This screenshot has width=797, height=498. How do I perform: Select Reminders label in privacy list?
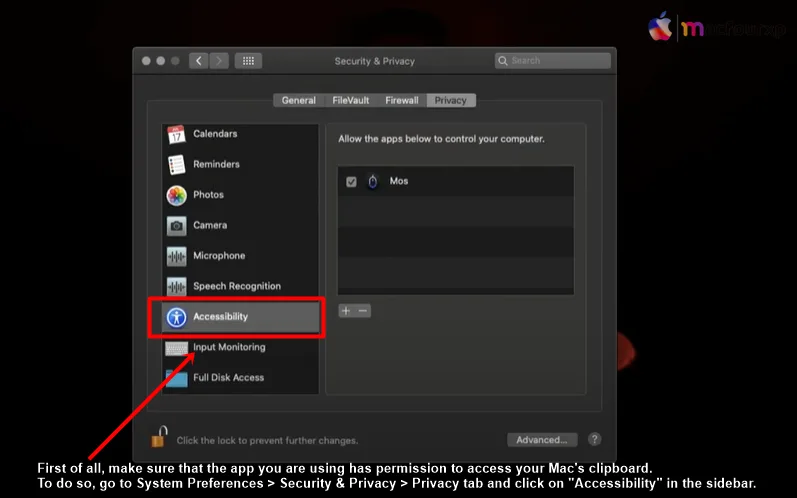(x=216, y=164)
